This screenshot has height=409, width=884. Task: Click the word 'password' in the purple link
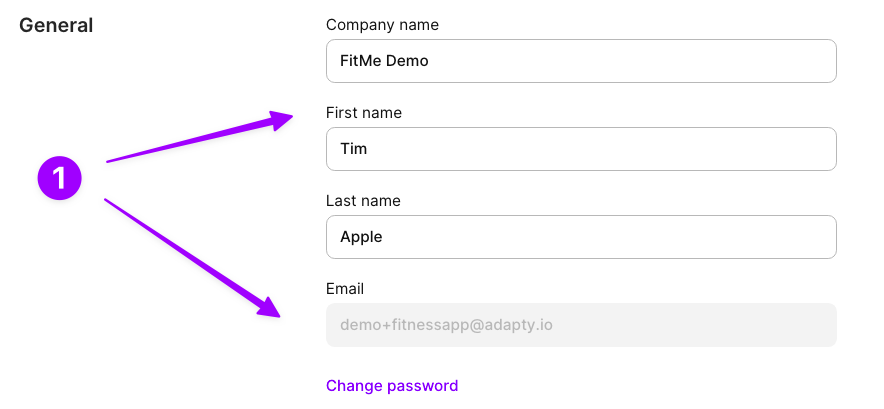423,386
